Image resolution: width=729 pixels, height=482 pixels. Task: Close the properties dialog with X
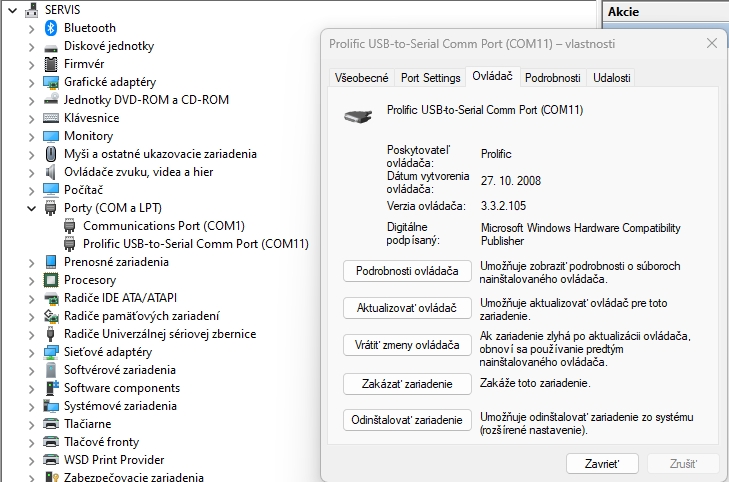[x=711, y=43]
